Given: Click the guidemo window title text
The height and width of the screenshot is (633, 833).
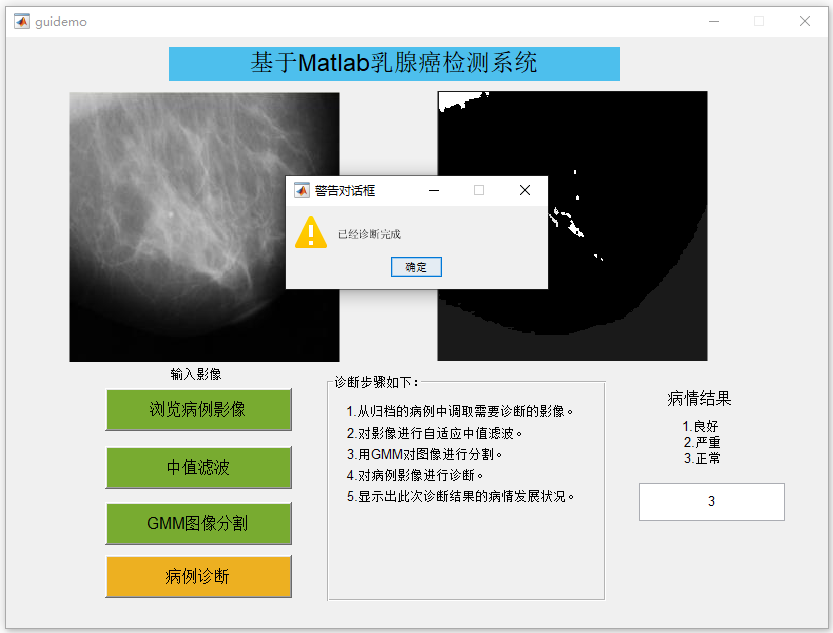Looking at the screenshot, I should tap(61, 22).
